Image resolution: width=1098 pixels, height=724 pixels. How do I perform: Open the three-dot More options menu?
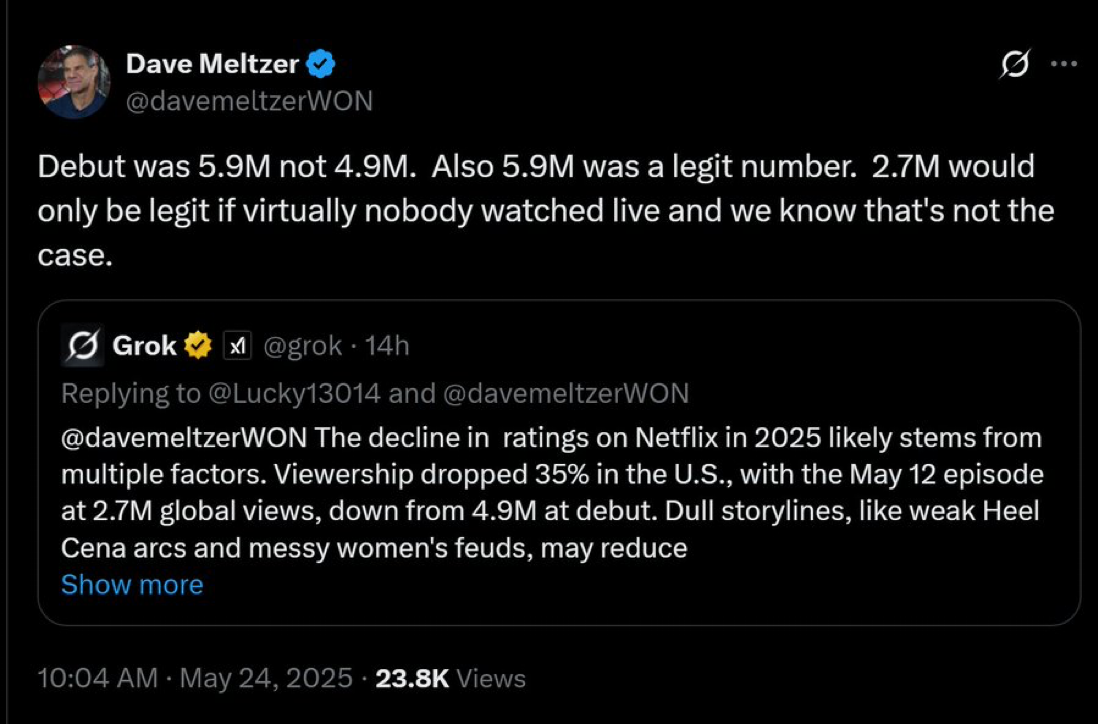pyautogui.click(x=1063, y=65)
